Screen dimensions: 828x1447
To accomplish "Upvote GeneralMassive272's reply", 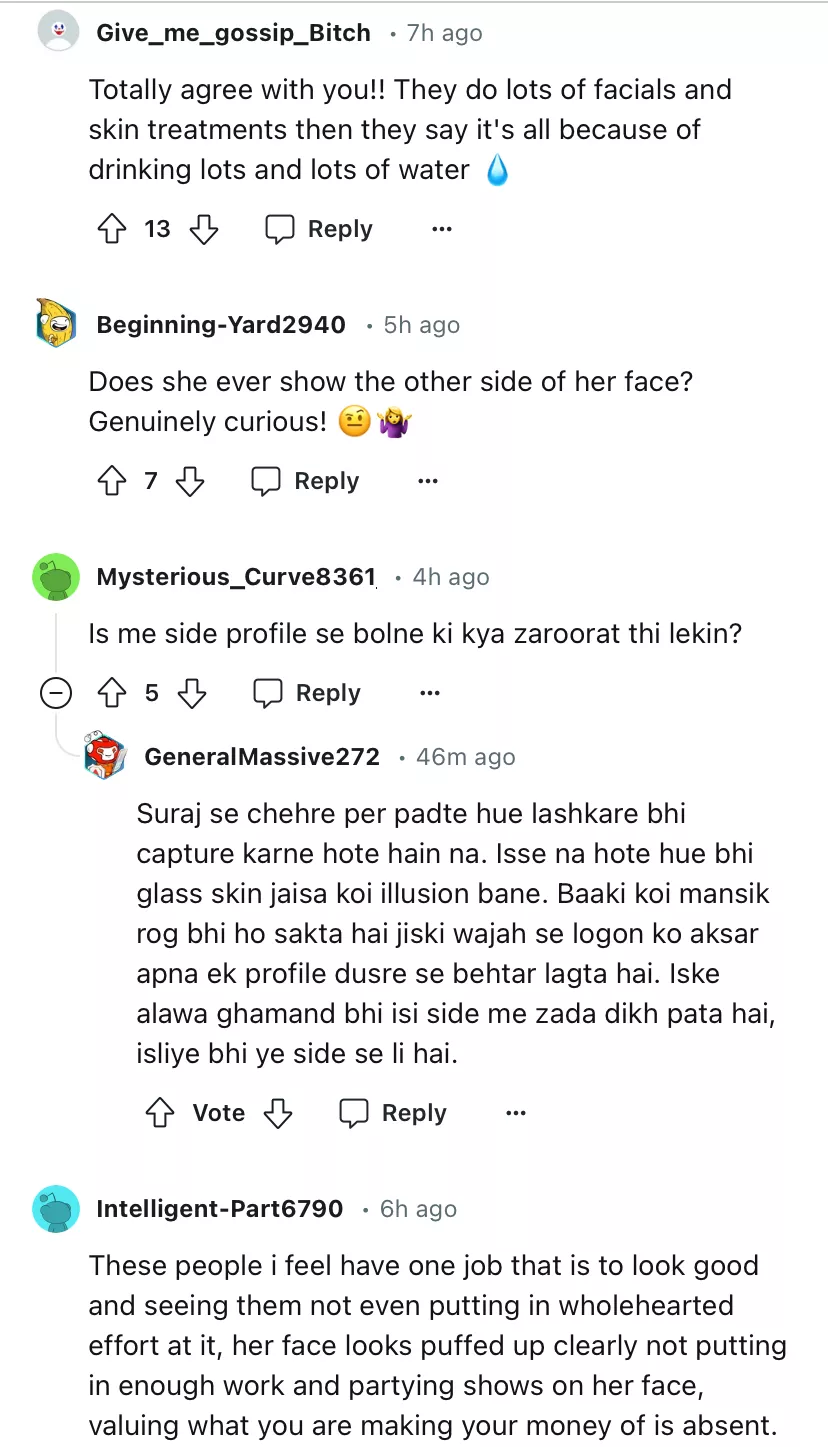I will tap(160, 1113).
